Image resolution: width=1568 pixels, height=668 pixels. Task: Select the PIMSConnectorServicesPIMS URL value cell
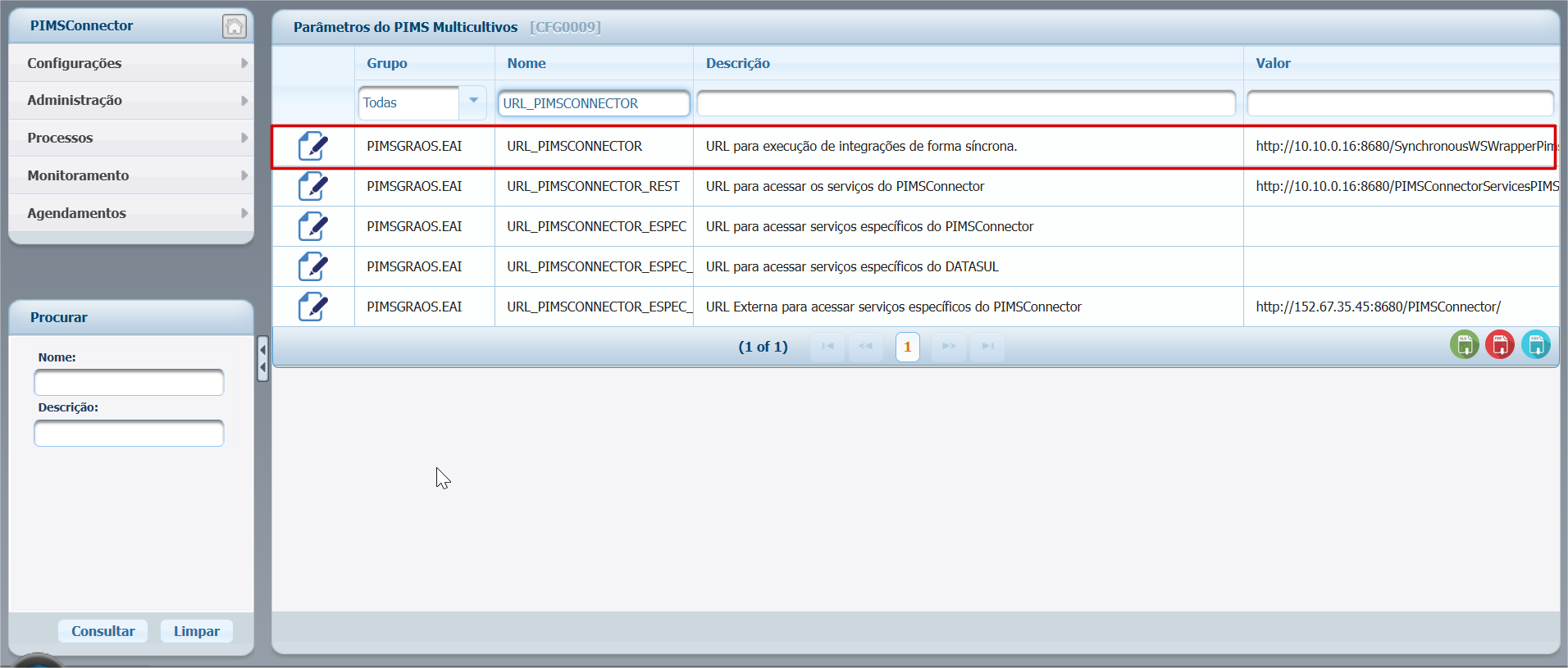[x=1401, y=187]
